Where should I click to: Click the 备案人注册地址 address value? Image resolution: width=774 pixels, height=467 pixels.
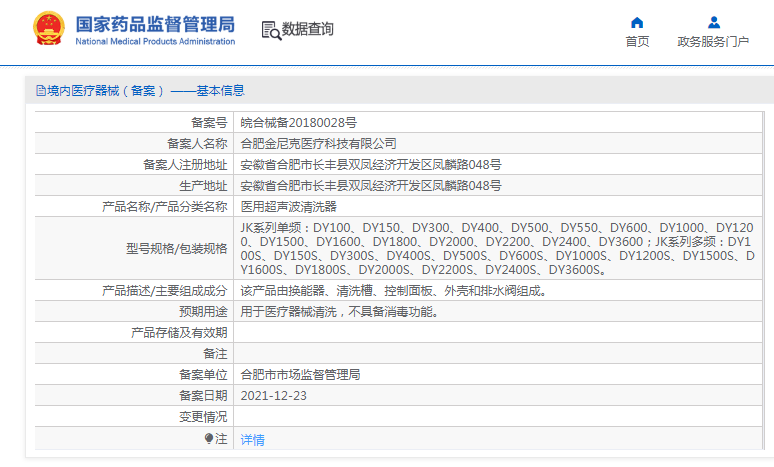(371, 164)
